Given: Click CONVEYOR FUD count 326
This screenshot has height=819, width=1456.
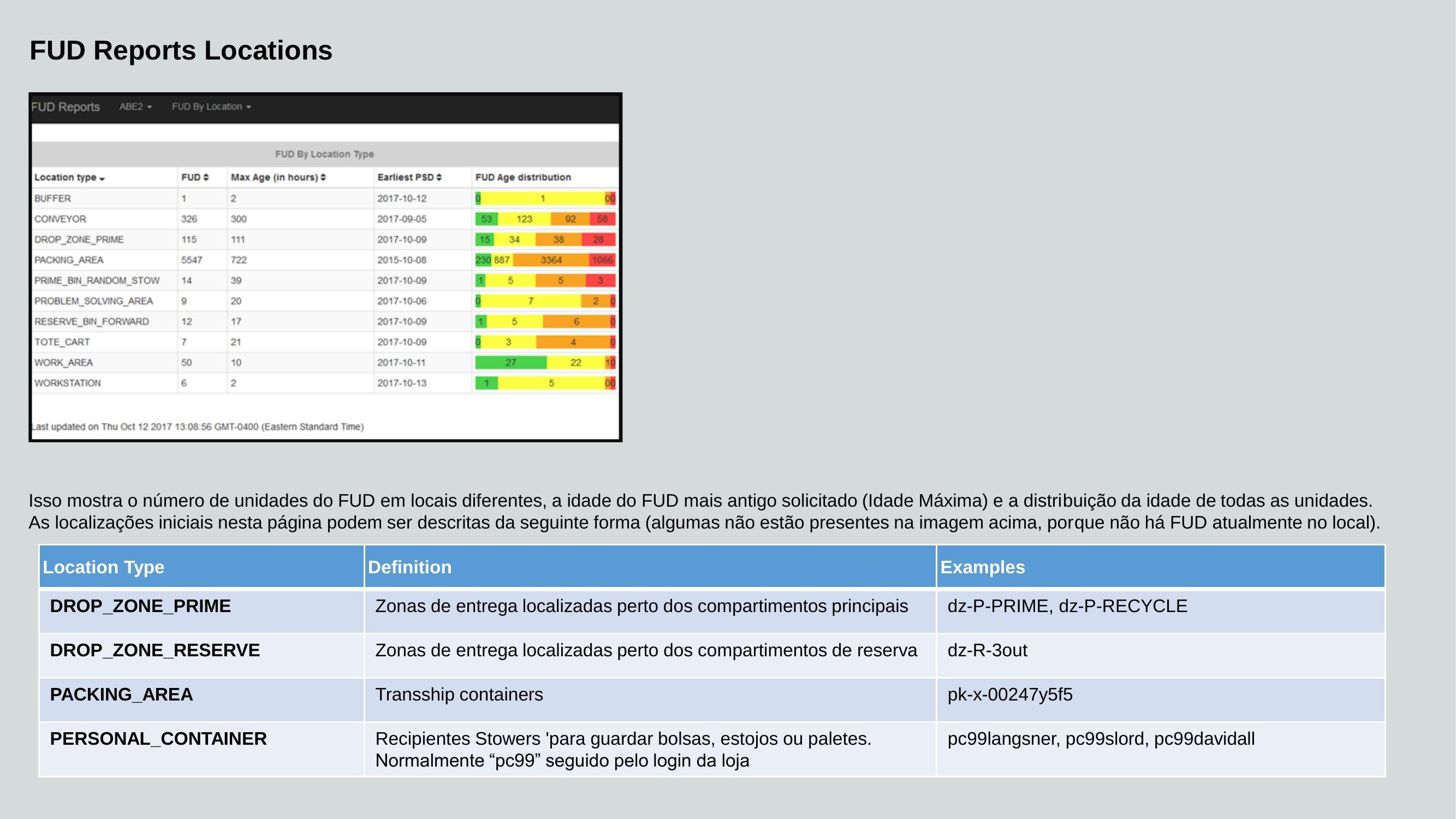Looking at the screenshot, I should tap(189, 219).
